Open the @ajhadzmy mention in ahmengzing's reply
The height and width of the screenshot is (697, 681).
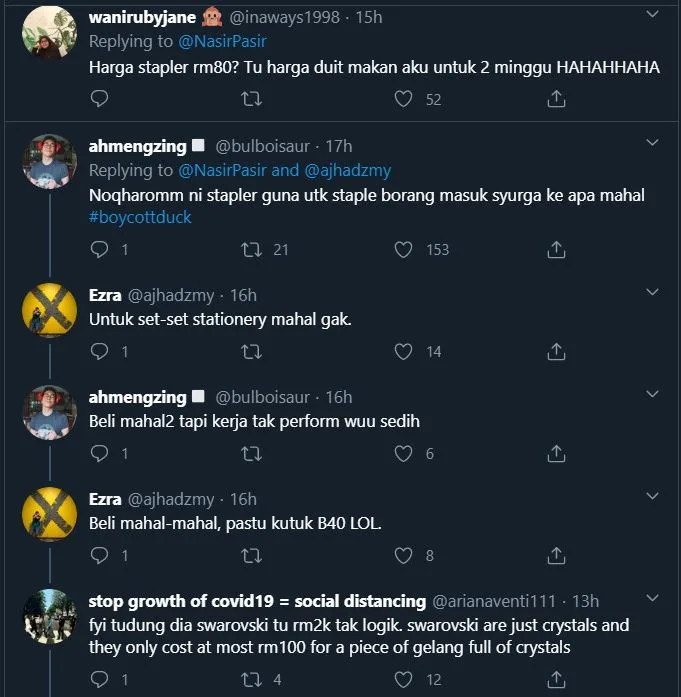point(346,170)
